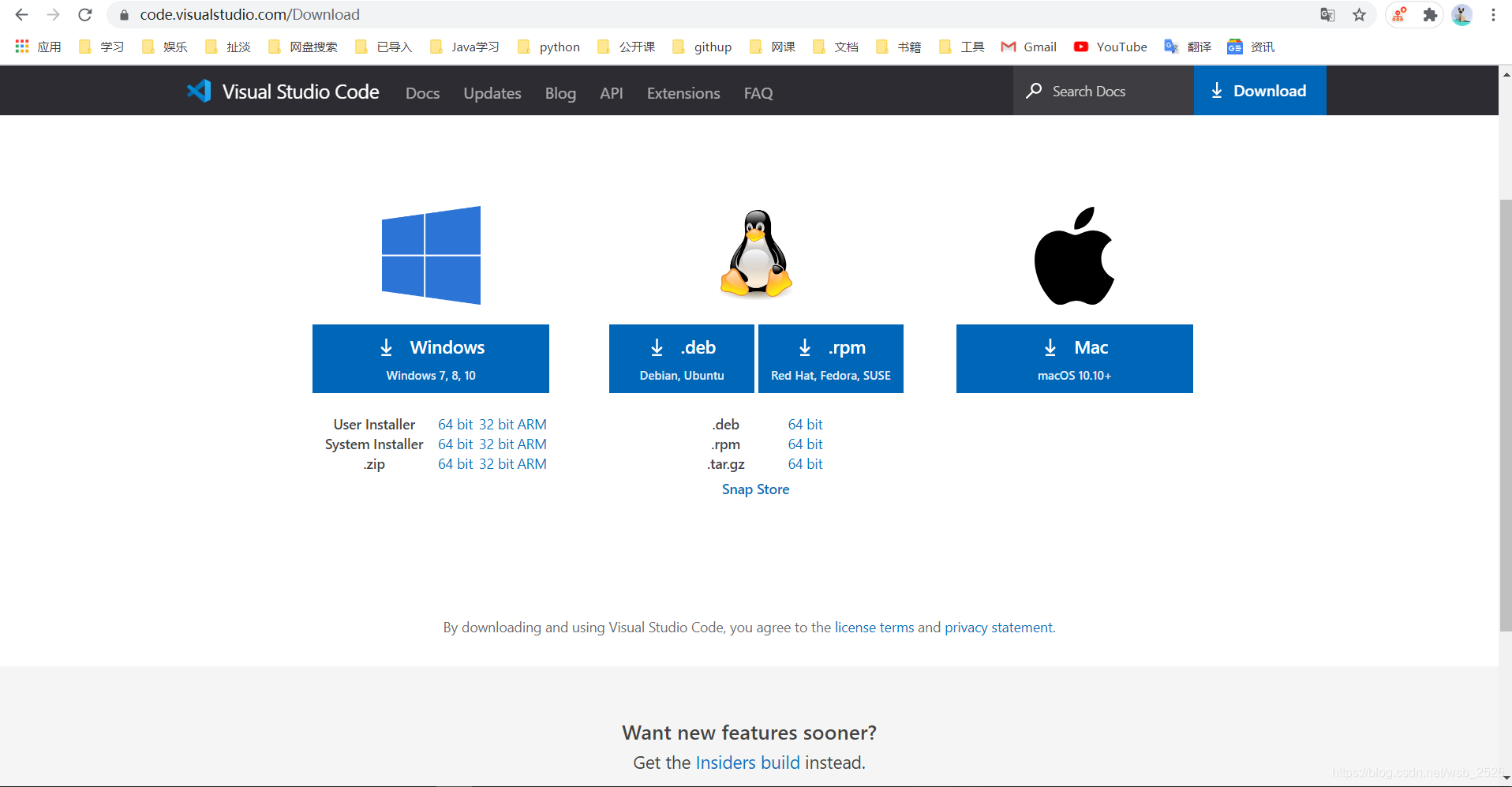Open the Insiders build link

tap(747, 763)
